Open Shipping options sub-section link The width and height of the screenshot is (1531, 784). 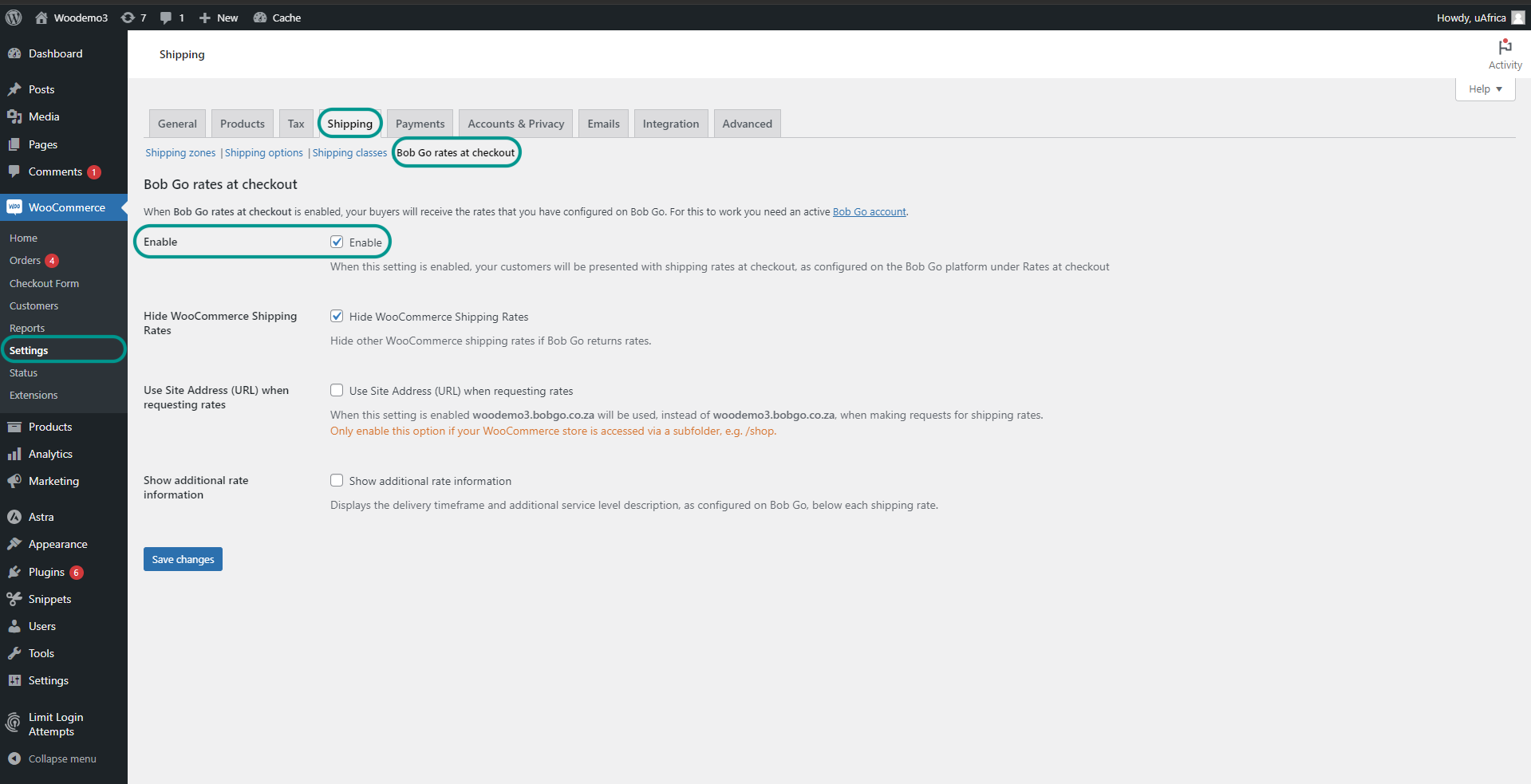(264, 152)
